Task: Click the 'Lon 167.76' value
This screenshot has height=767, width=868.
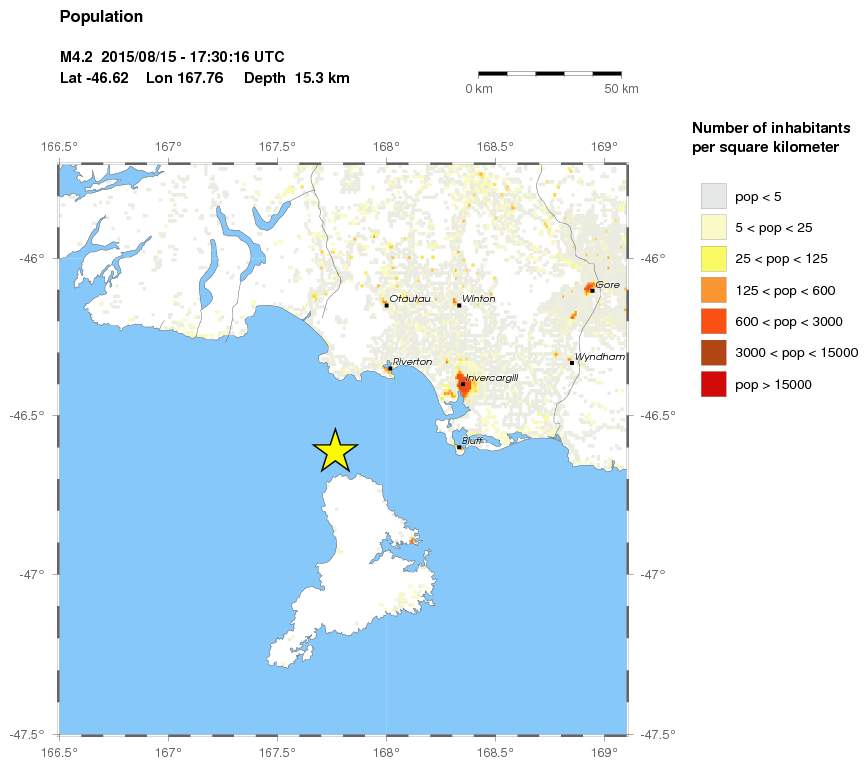Action: (x=185, y=78)
